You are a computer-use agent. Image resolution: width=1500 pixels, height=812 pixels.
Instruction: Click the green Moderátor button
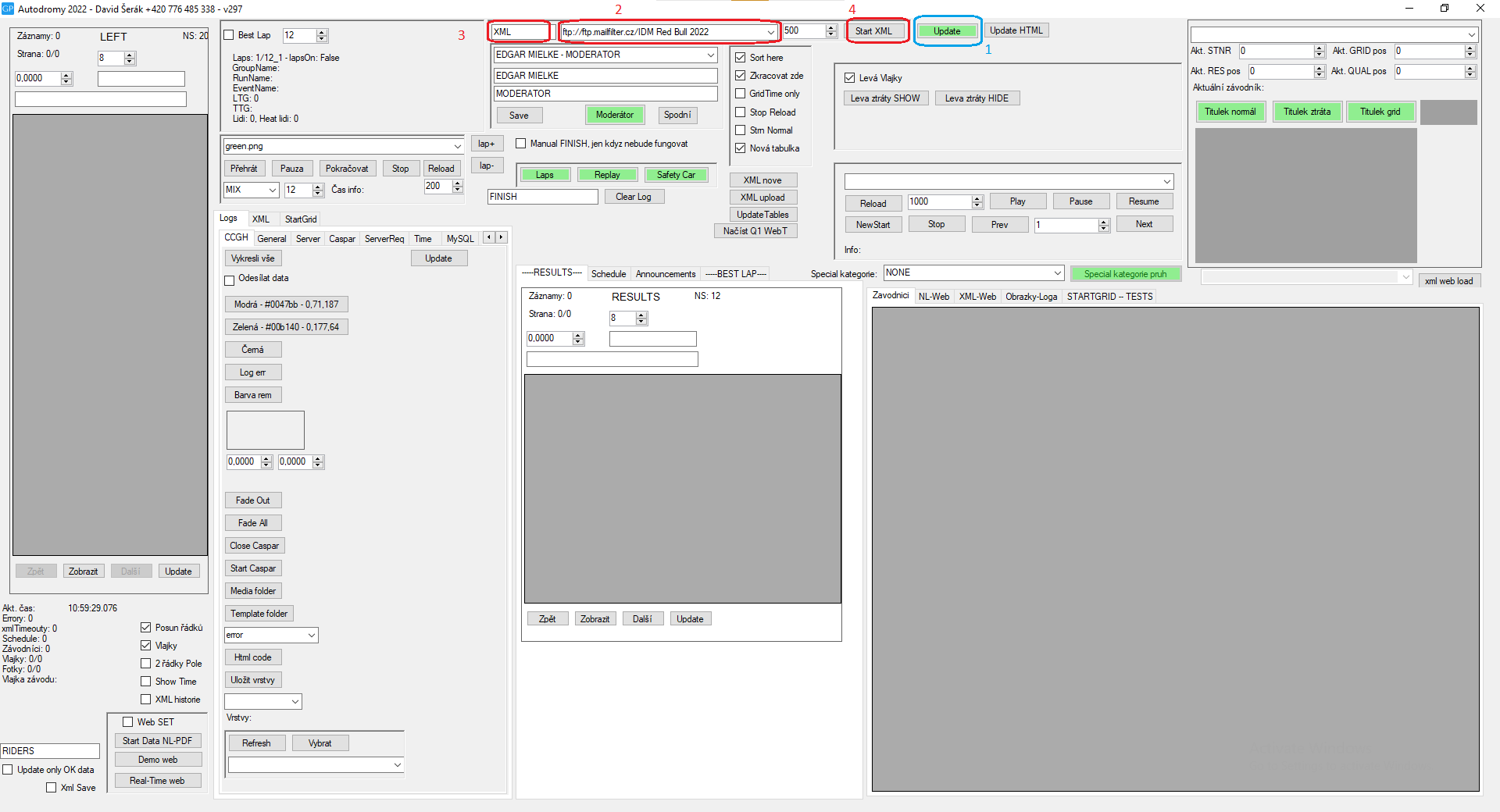point(615,115)
